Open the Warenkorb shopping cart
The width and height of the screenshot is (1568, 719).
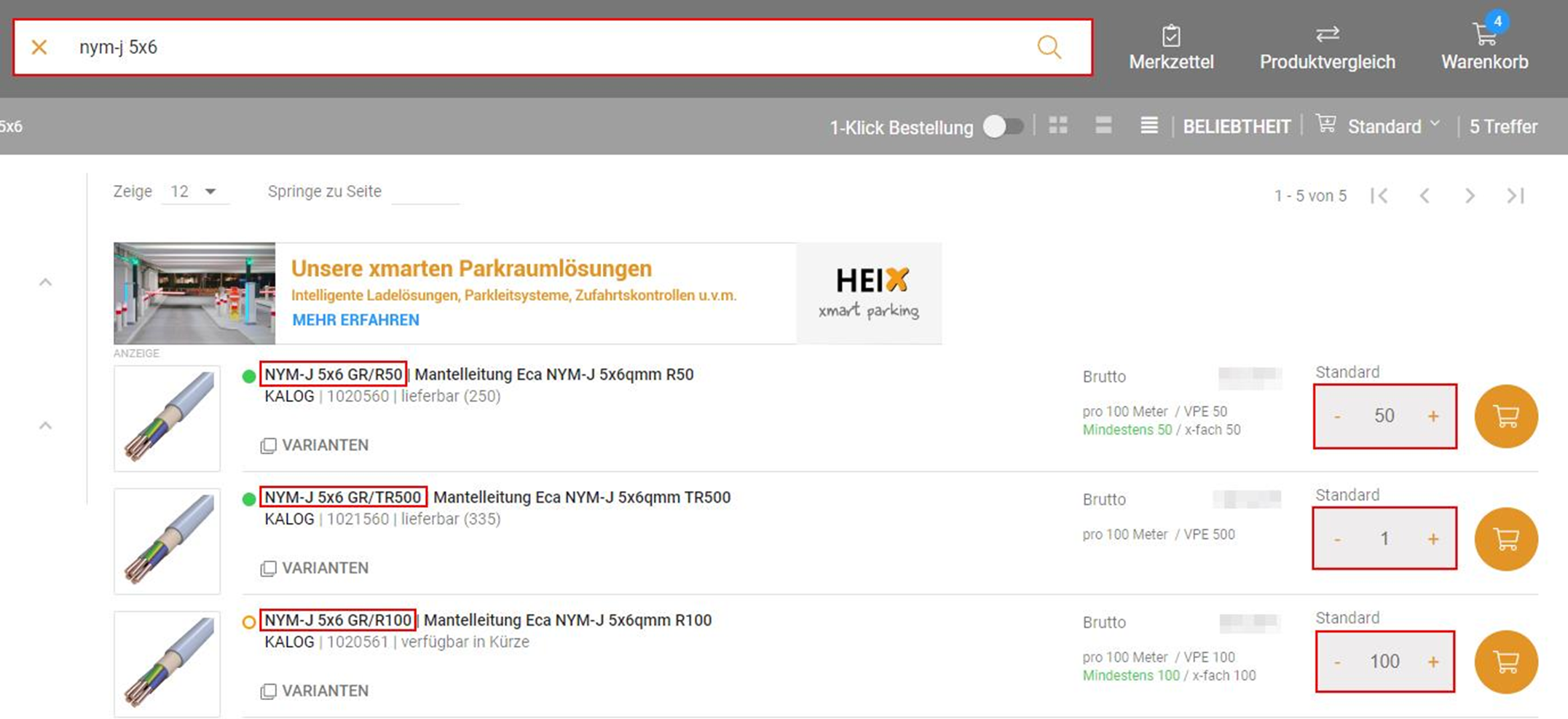(x=1484, y=47)
